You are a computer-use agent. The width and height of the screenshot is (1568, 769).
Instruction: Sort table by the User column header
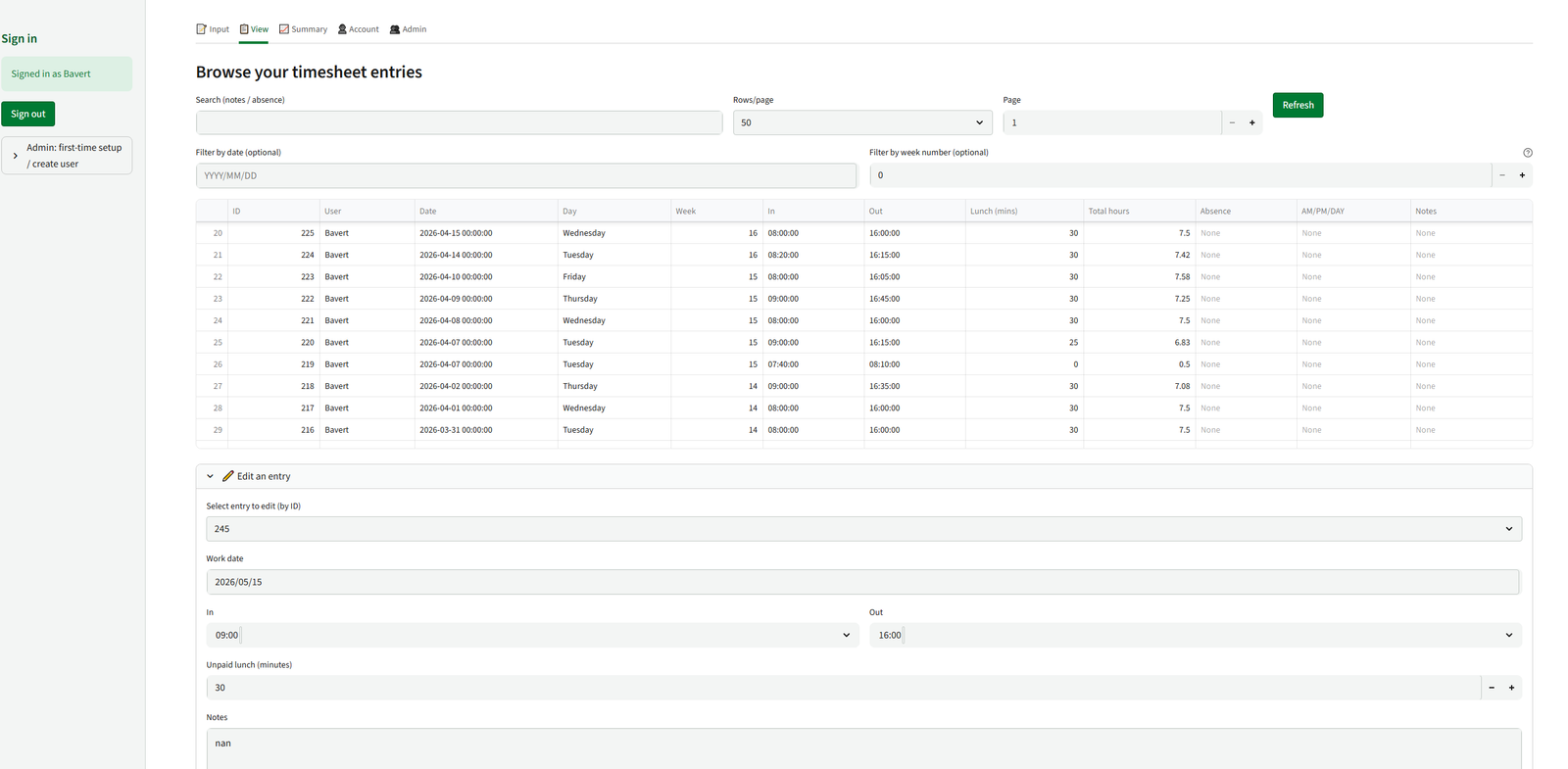pyautogui.click(x=367, y=211)
